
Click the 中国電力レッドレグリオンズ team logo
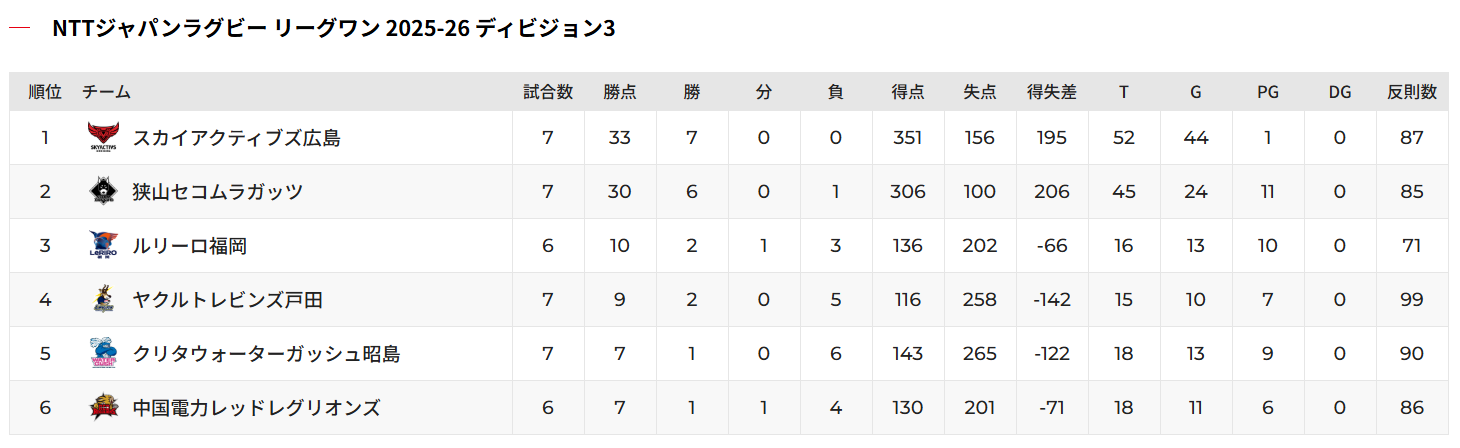pyautogui.click(x=103, y=408)
